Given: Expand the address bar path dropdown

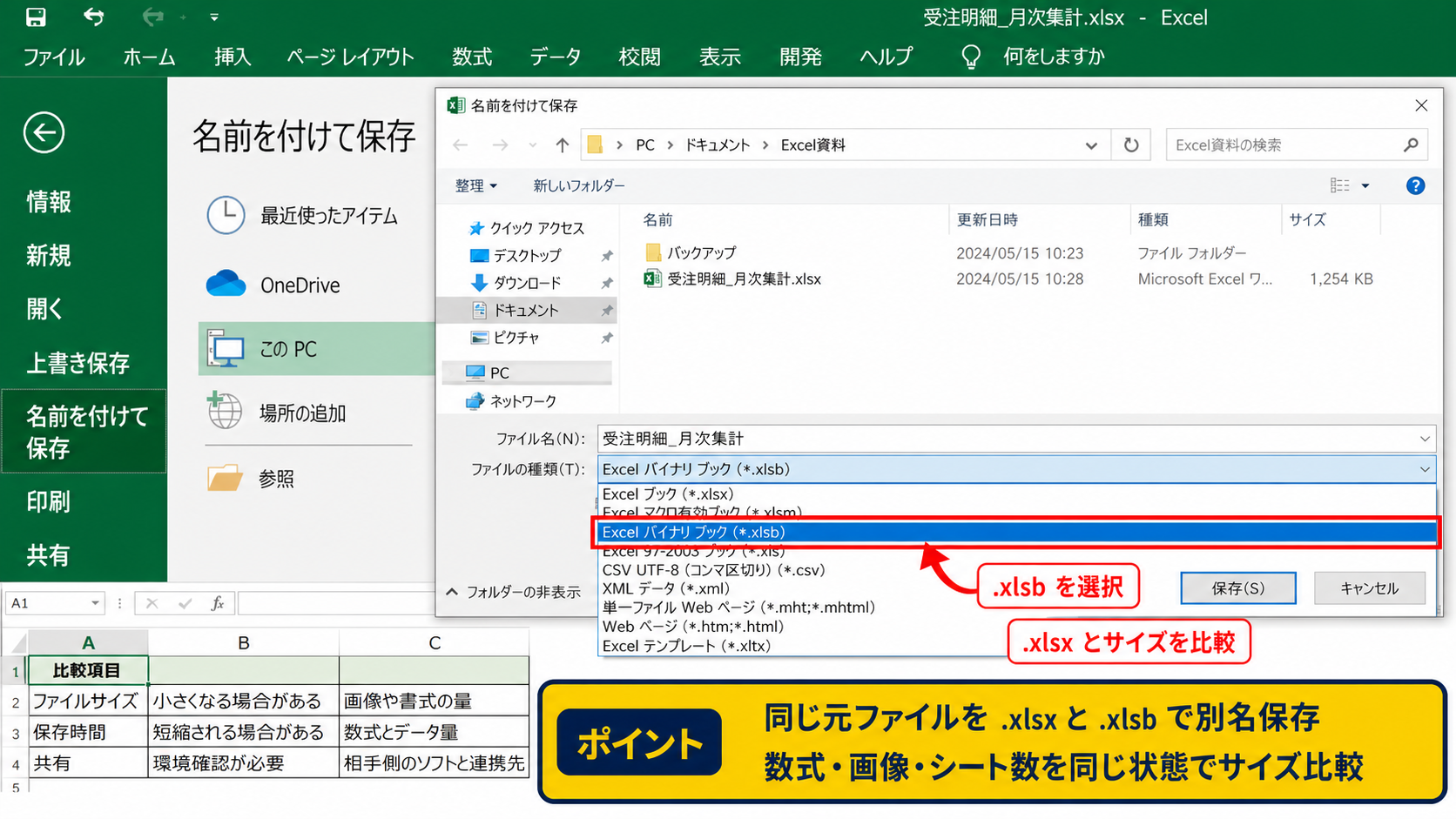Looking at the screenshot, I should click(x=1091, y=145).
